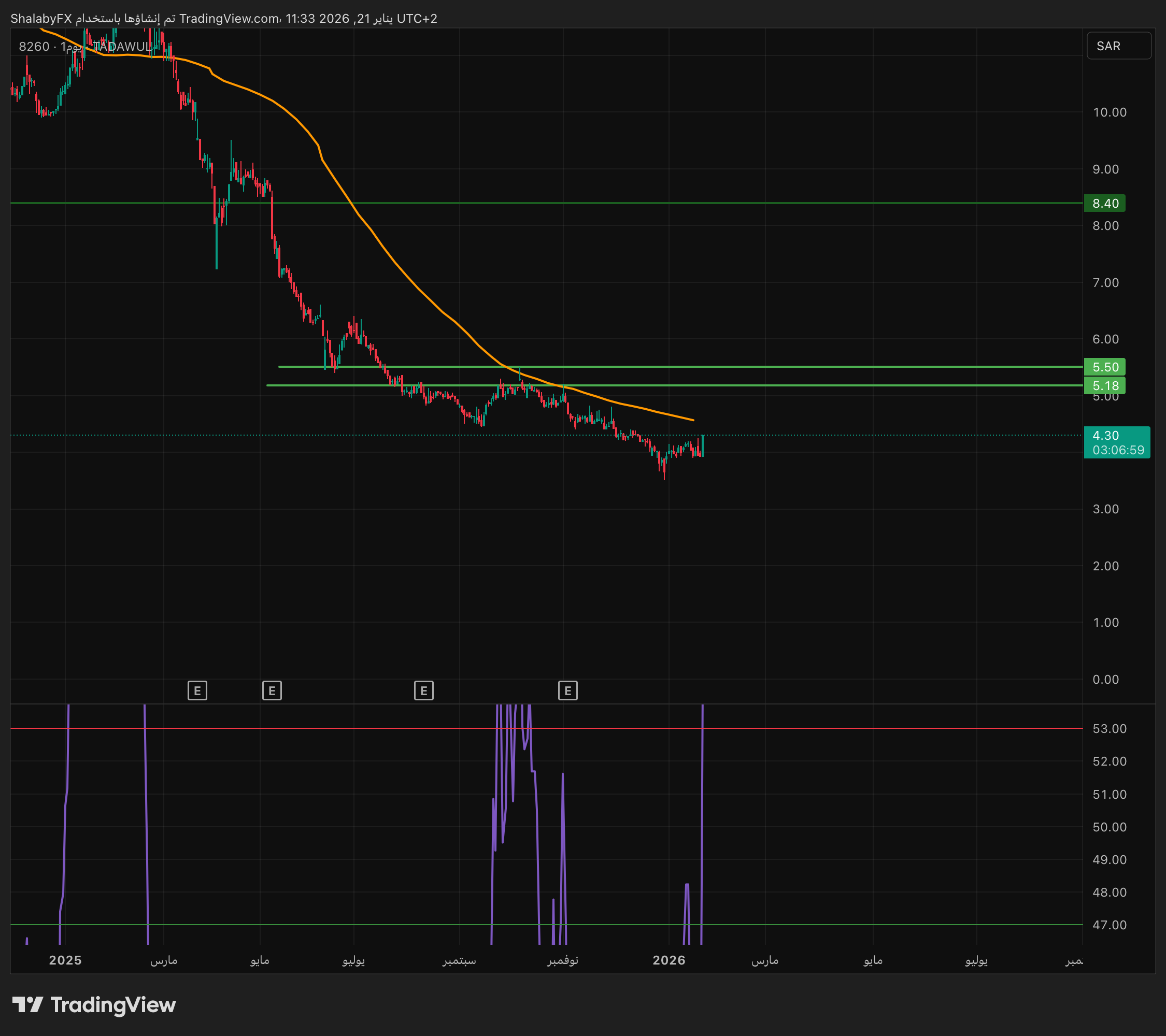Click the ShalabyFX header text
This screenshot has width=1166, height=1036.
coord(41,18)
